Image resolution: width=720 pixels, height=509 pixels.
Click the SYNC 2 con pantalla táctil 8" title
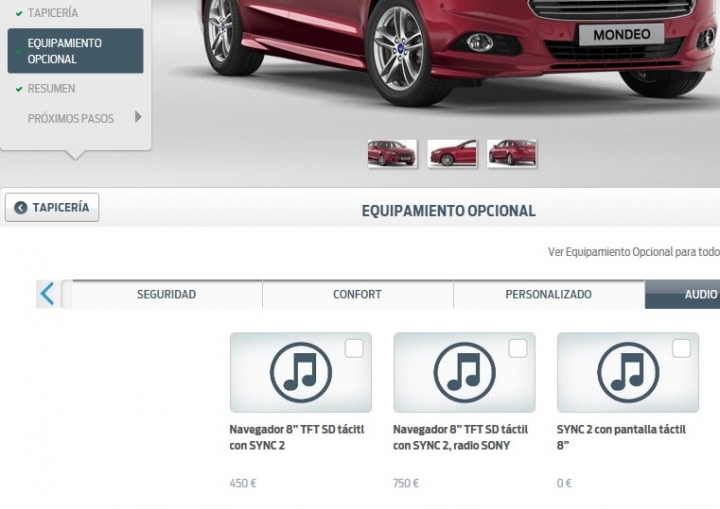[x=621, y=437]
